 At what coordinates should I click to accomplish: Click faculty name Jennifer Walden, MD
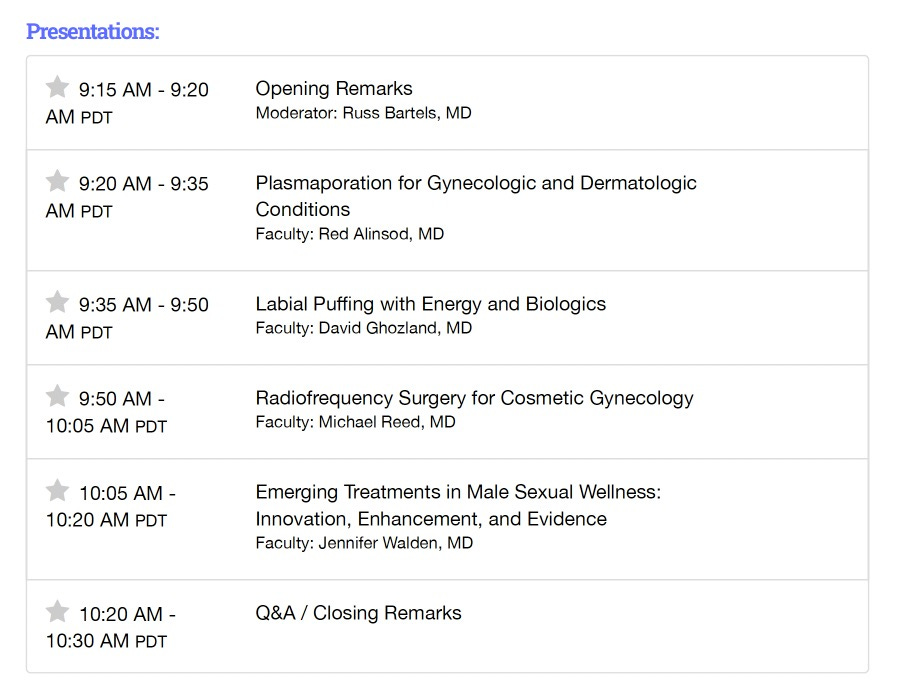click(364, 544)
